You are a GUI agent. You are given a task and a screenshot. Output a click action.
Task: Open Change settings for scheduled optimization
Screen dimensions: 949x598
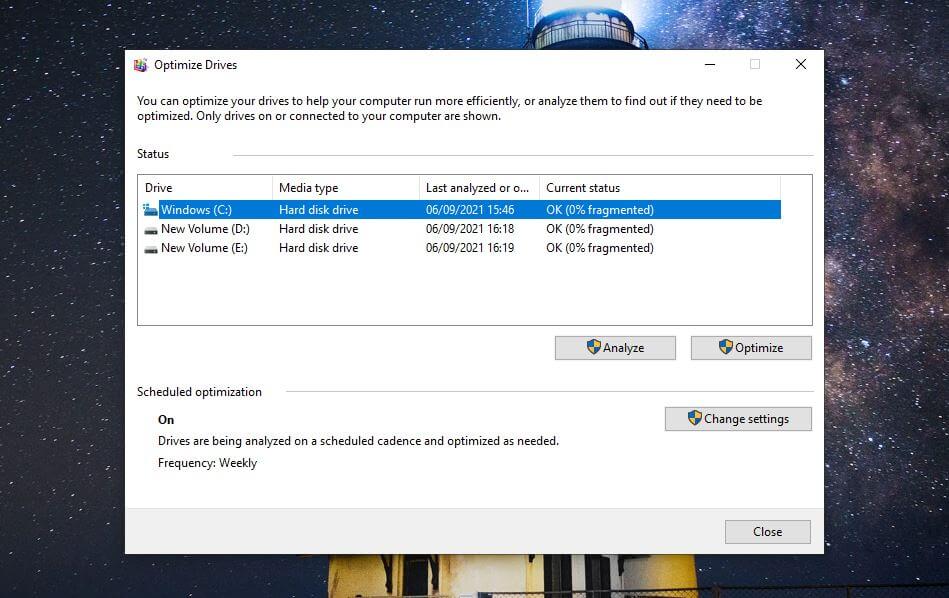point(738,419)
